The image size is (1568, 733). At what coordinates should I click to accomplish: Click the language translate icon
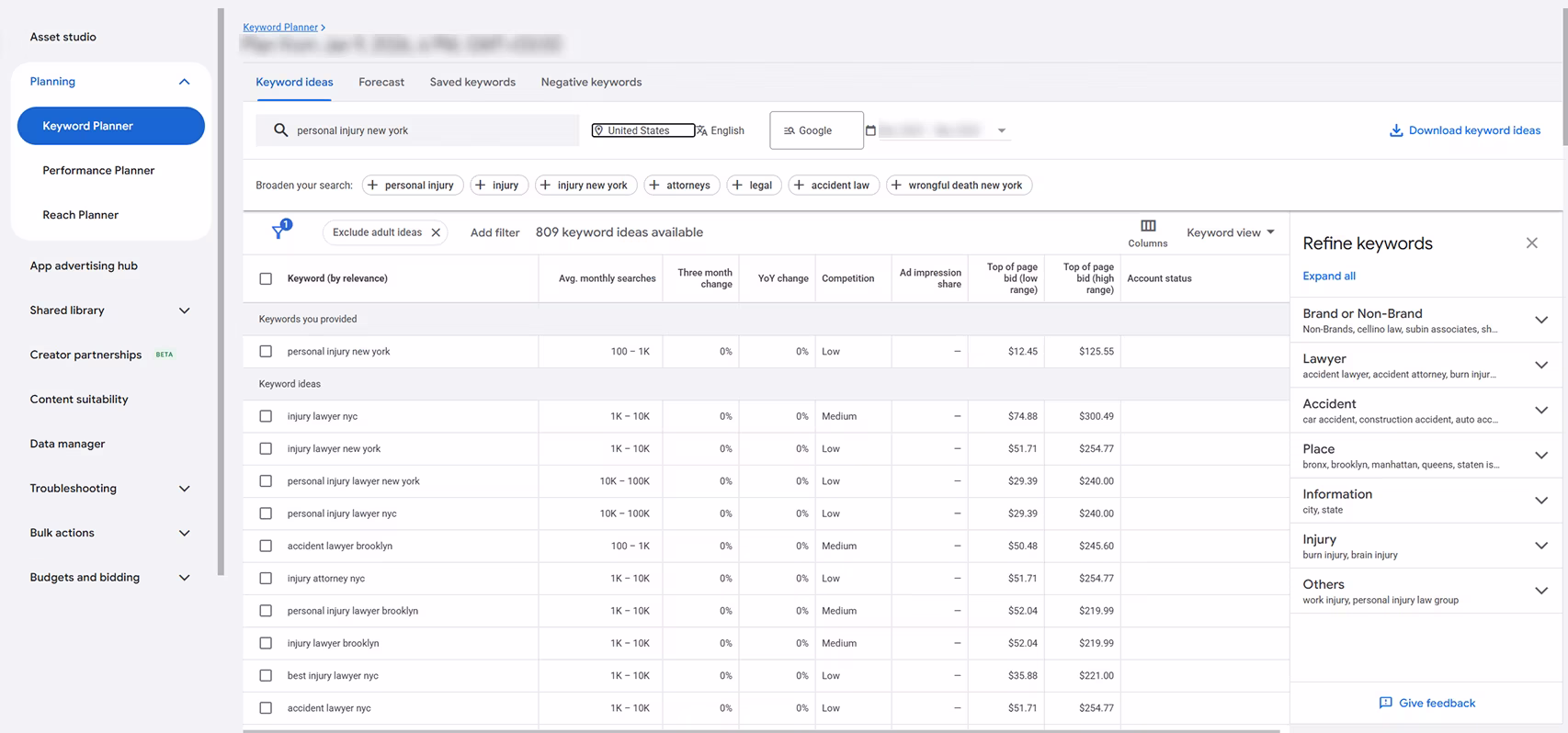(702, 130)
